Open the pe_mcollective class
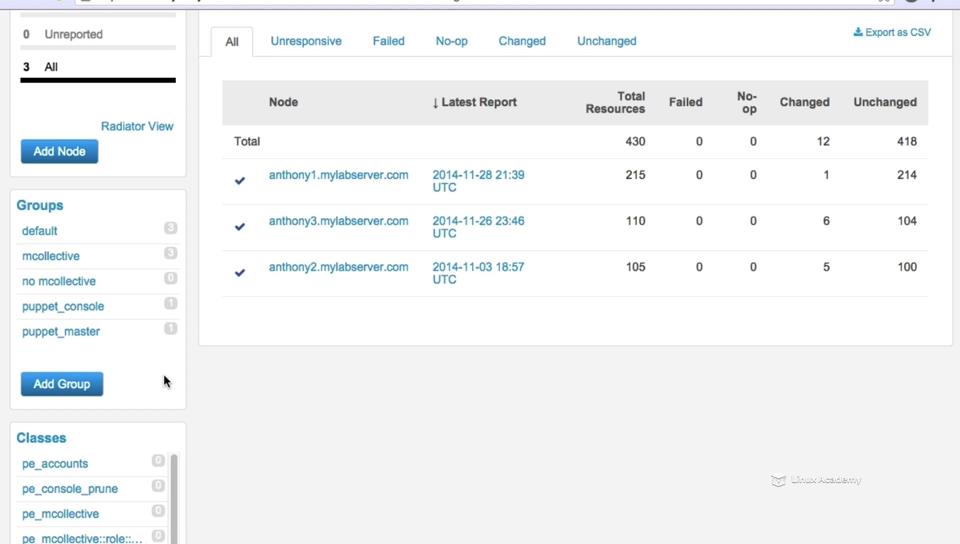Screen dimensions: 960x544 point(61,513)
